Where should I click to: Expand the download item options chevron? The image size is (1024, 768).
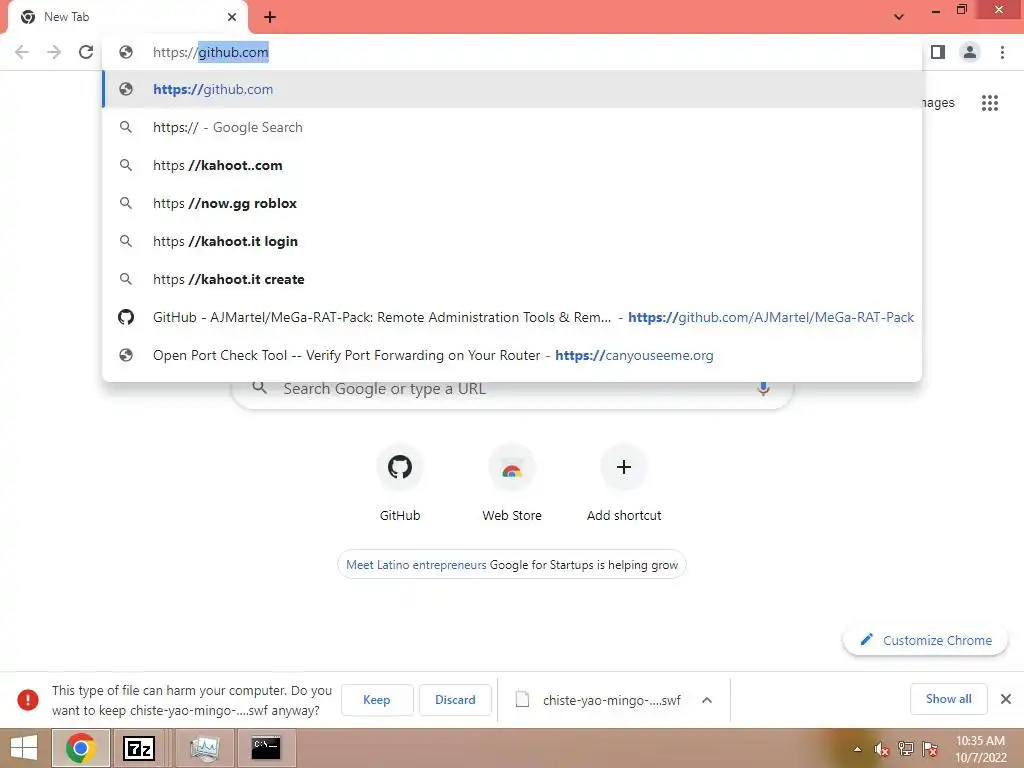pyautogui.click(x=707, y=700)
